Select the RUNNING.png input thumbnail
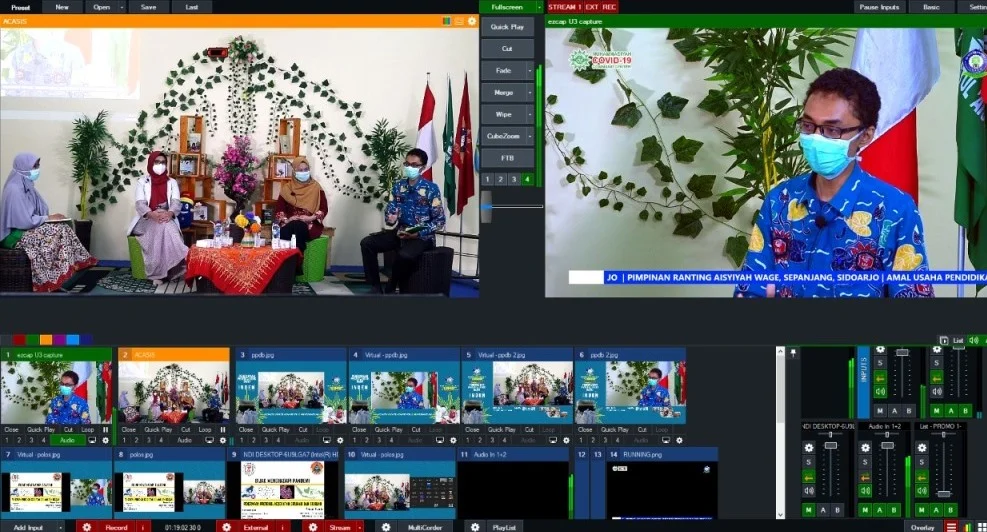Screen dimensions: 987x532 (x=663, y=490)
